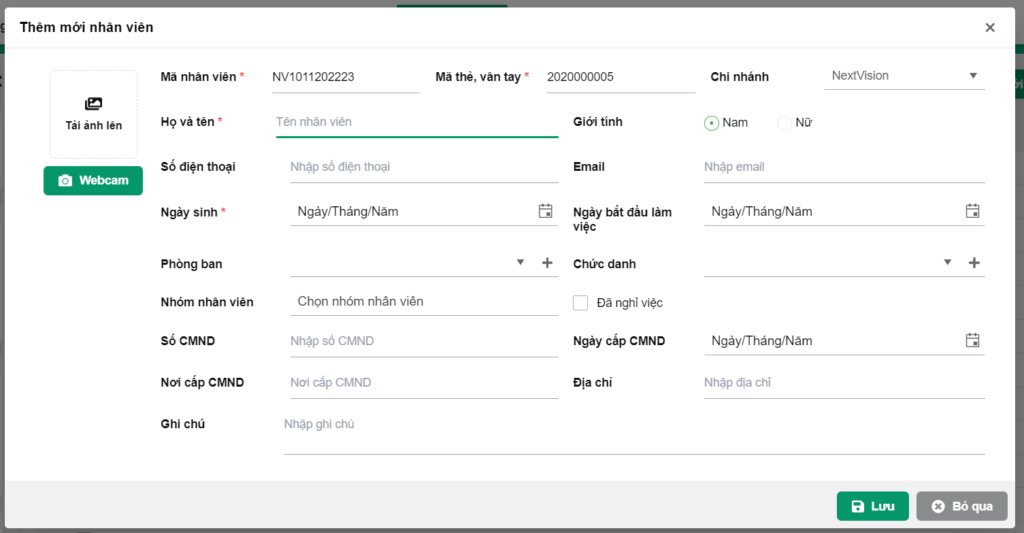This screenshot has width=1024, height=533.
Task: Click the Lưu save button
Action: [872, 506]
